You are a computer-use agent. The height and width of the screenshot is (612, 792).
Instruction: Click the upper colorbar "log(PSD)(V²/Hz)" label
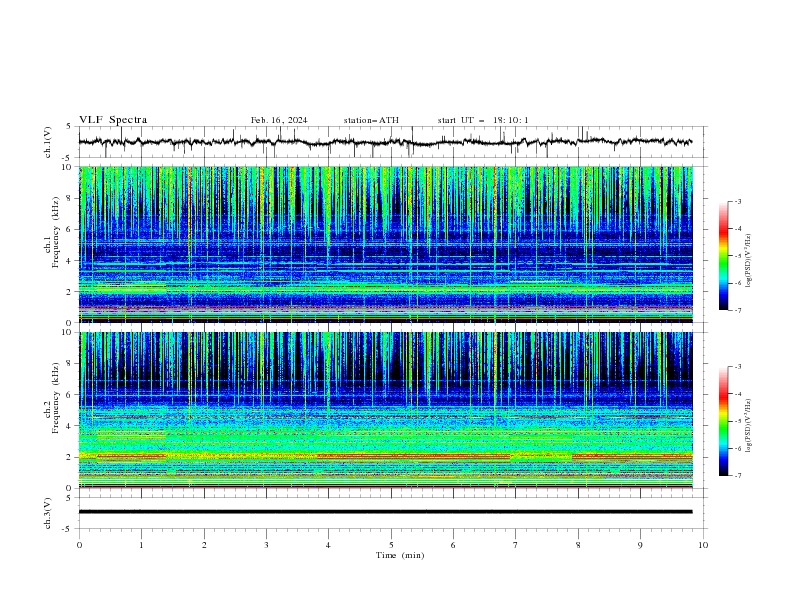coord(749,261)
